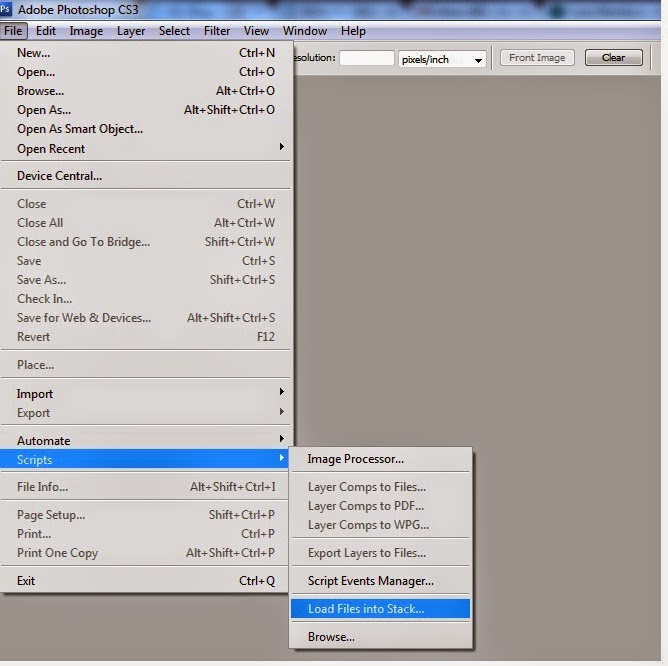This screenshot has height=666, width=668.
Task: Choose Exit from File menu
Action: pos(146,581)
